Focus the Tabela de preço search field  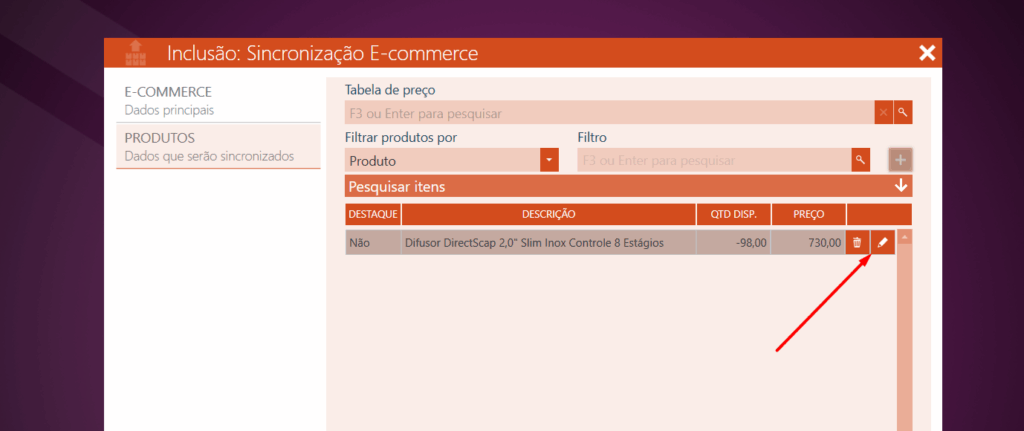[x=608, y=113]
